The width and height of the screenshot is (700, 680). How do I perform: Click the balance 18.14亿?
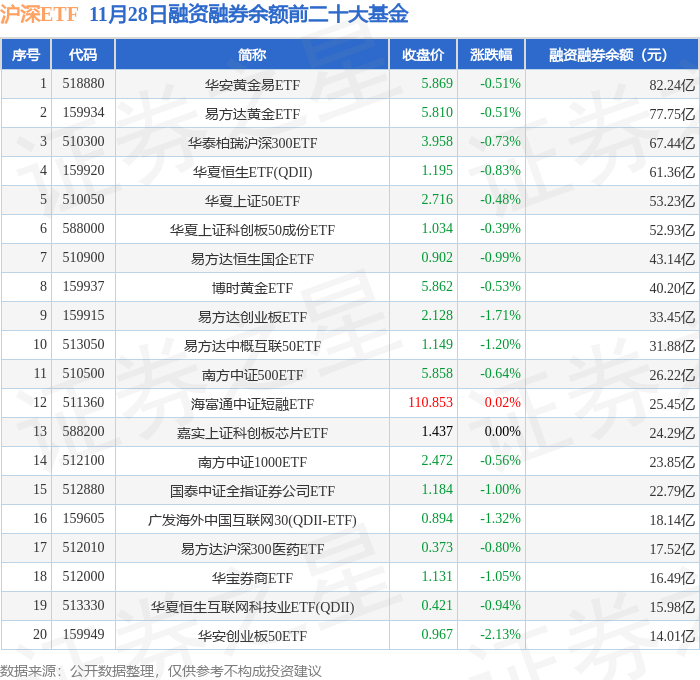point(672,520)
